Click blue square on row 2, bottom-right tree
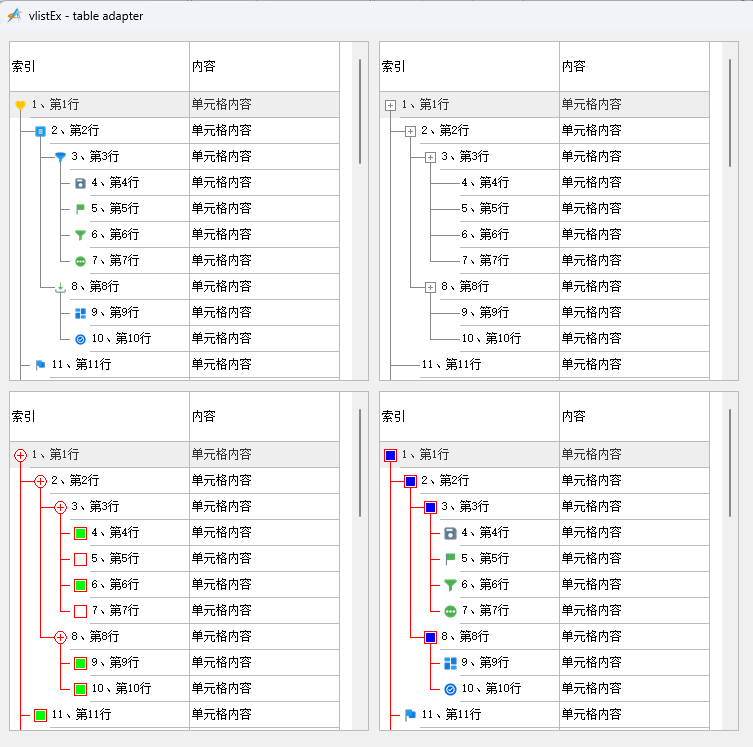This screenshot has height=747, width=753. pos(410,481)
